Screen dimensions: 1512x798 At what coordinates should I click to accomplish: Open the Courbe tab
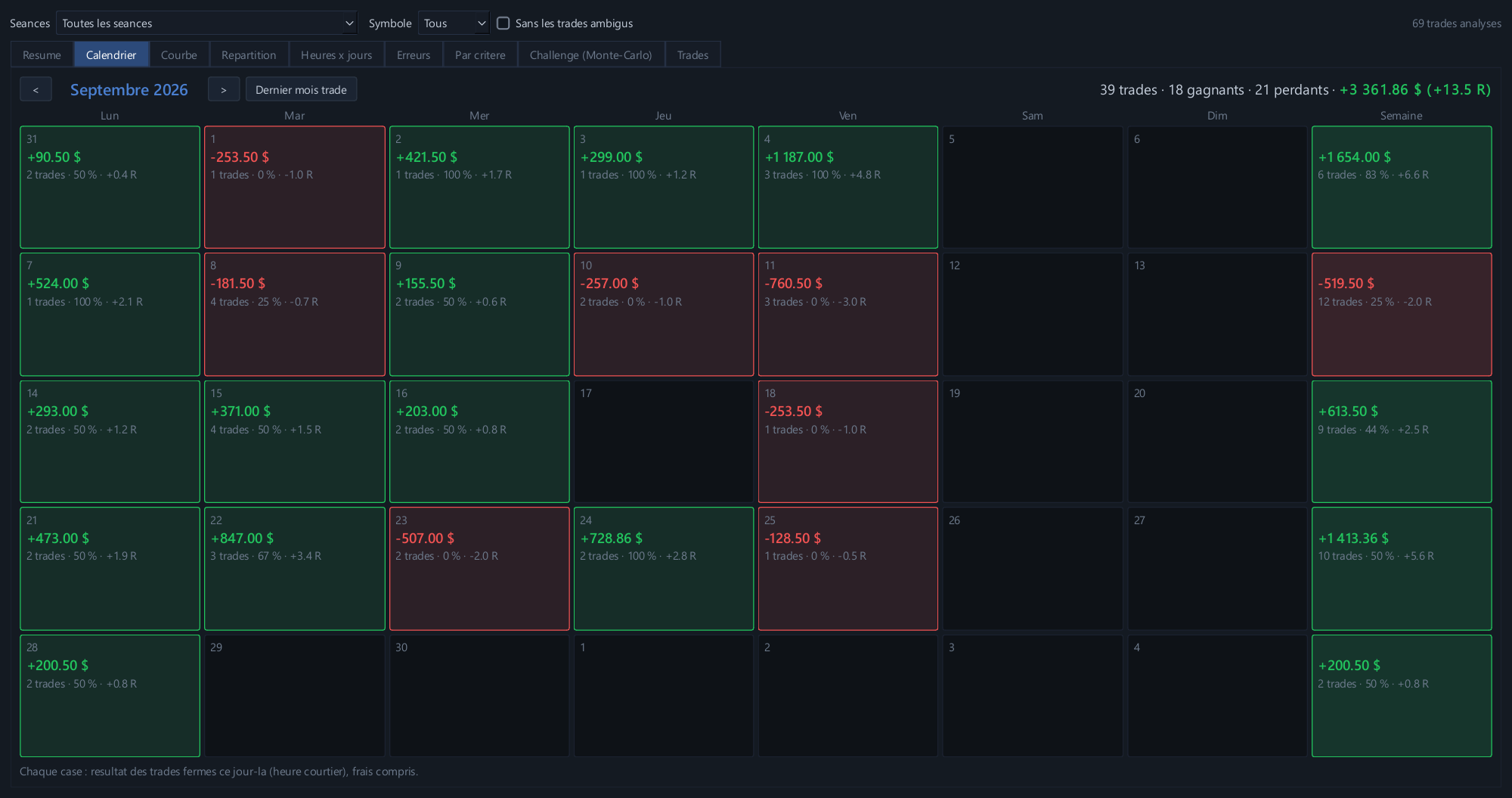[x=179, y=54]
